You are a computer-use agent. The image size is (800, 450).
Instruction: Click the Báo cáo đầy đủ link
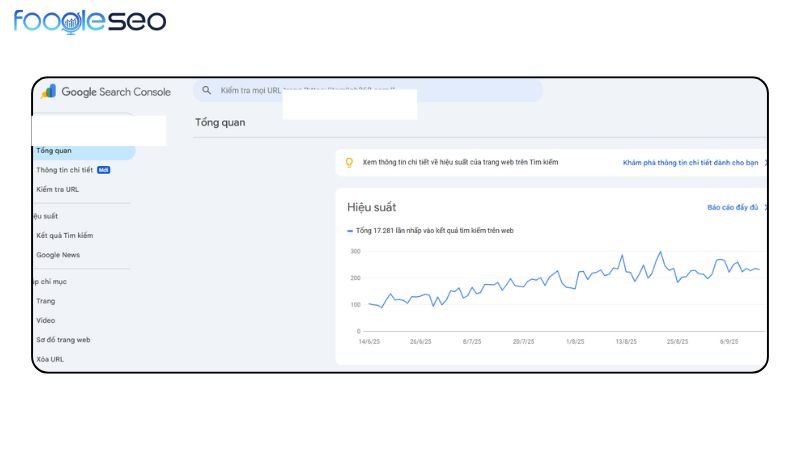[732, 208]
